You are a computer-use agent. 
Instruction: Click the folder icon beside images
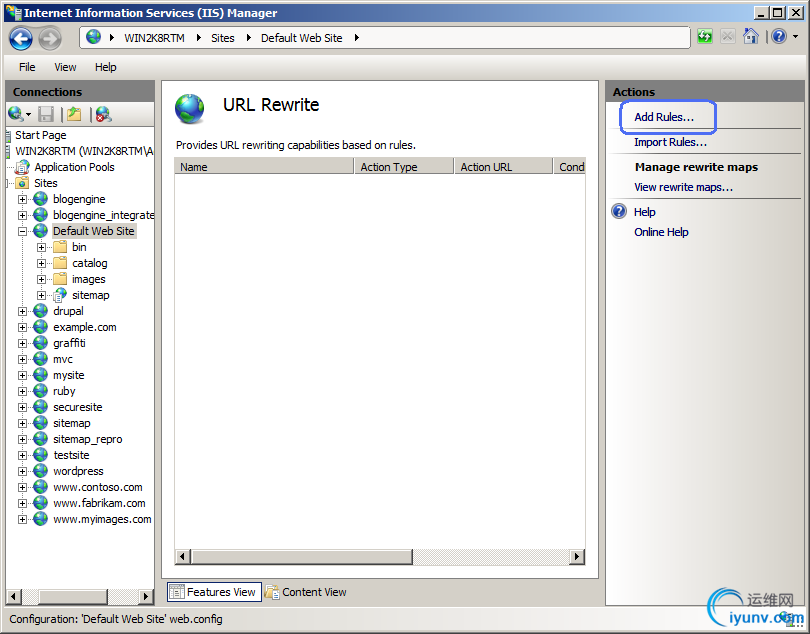point(60,279)
